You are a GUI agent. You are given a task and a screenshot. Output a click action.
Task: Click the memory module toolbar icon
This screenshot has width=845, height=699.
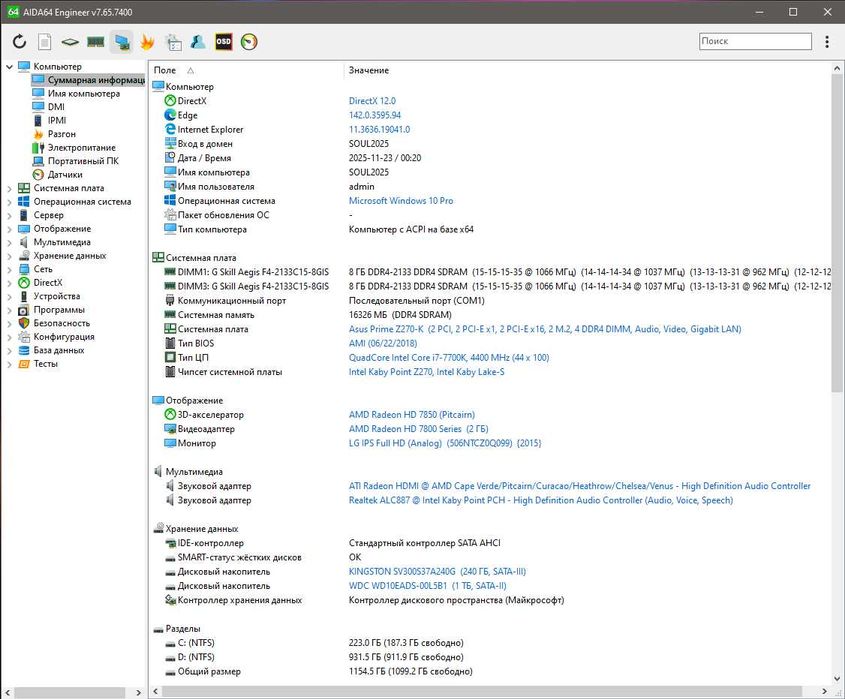click(x=95, y=41)
